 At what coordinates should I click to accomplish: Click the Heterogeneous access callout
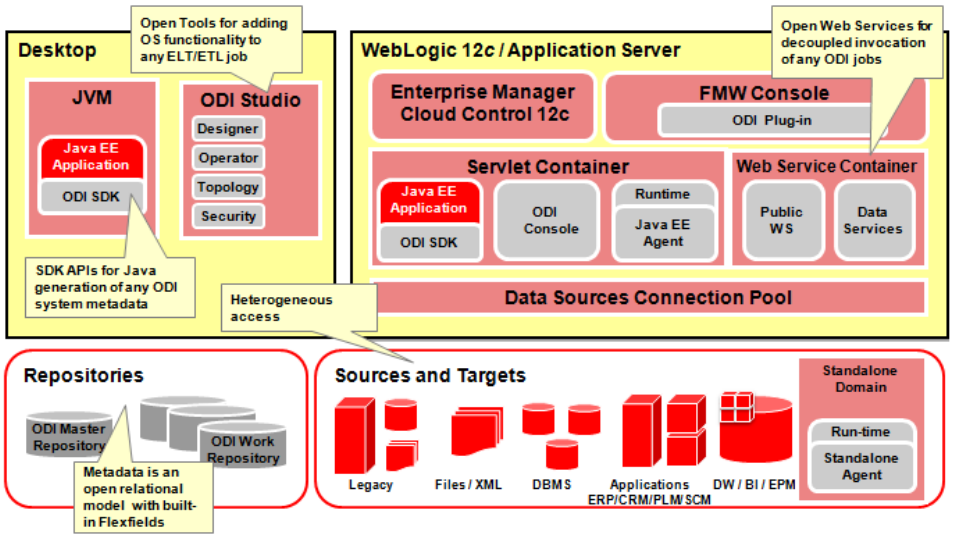[298, 308]
